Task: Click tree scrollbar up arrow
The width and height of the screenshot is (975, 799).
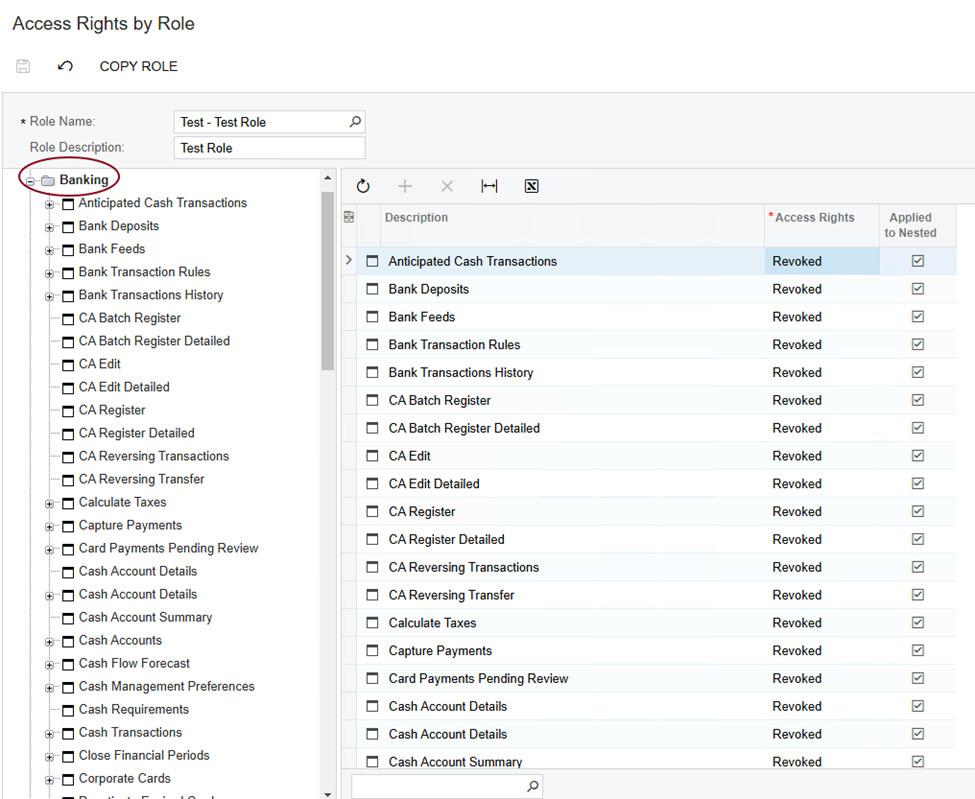Action: pyautogui.click(x=328, y=178)
